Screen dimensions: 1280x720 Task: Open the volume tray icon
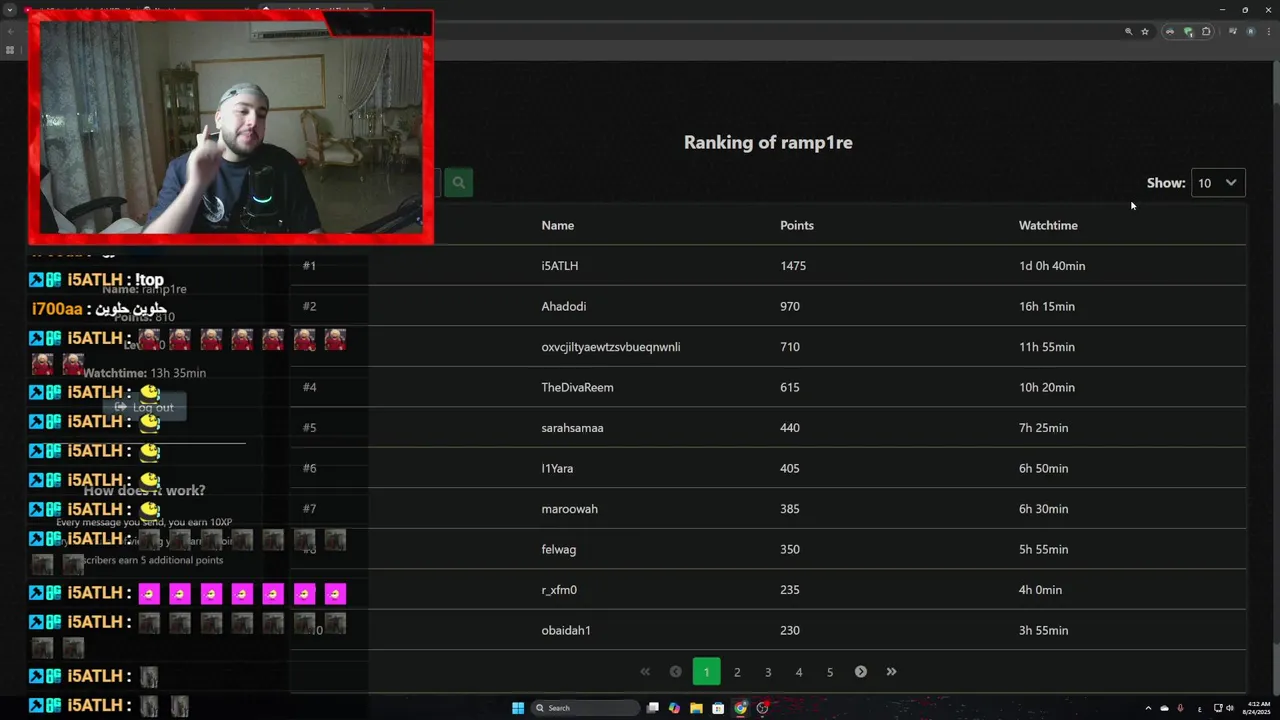(1229, 708)
